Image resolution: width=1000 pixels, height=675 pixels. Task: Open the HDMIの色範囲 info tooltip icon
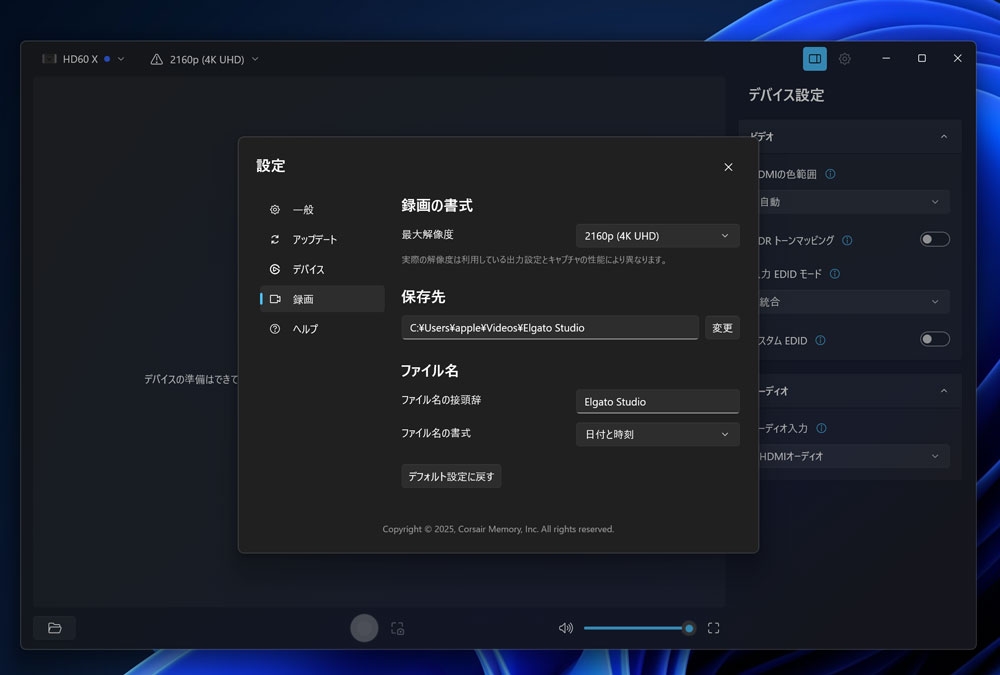(832, 173)
